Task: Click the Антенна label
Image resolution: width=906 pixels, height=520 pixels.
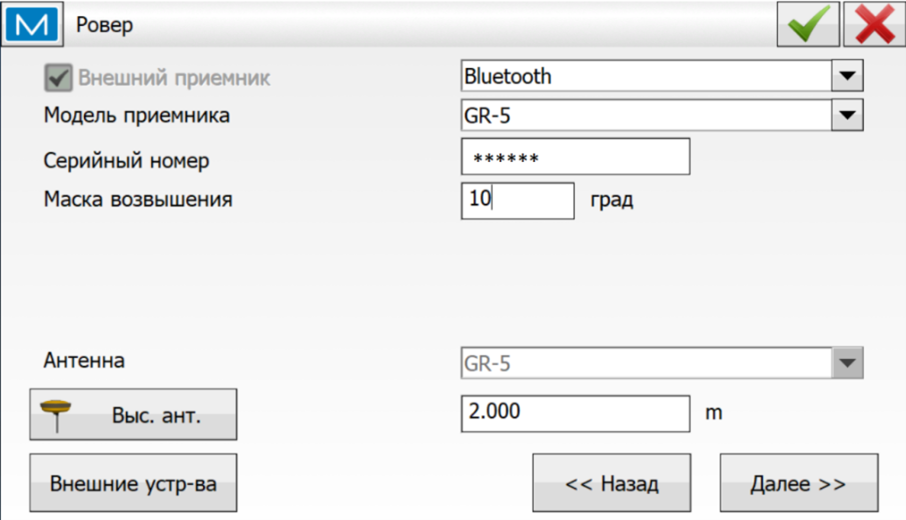Action: 84,361
